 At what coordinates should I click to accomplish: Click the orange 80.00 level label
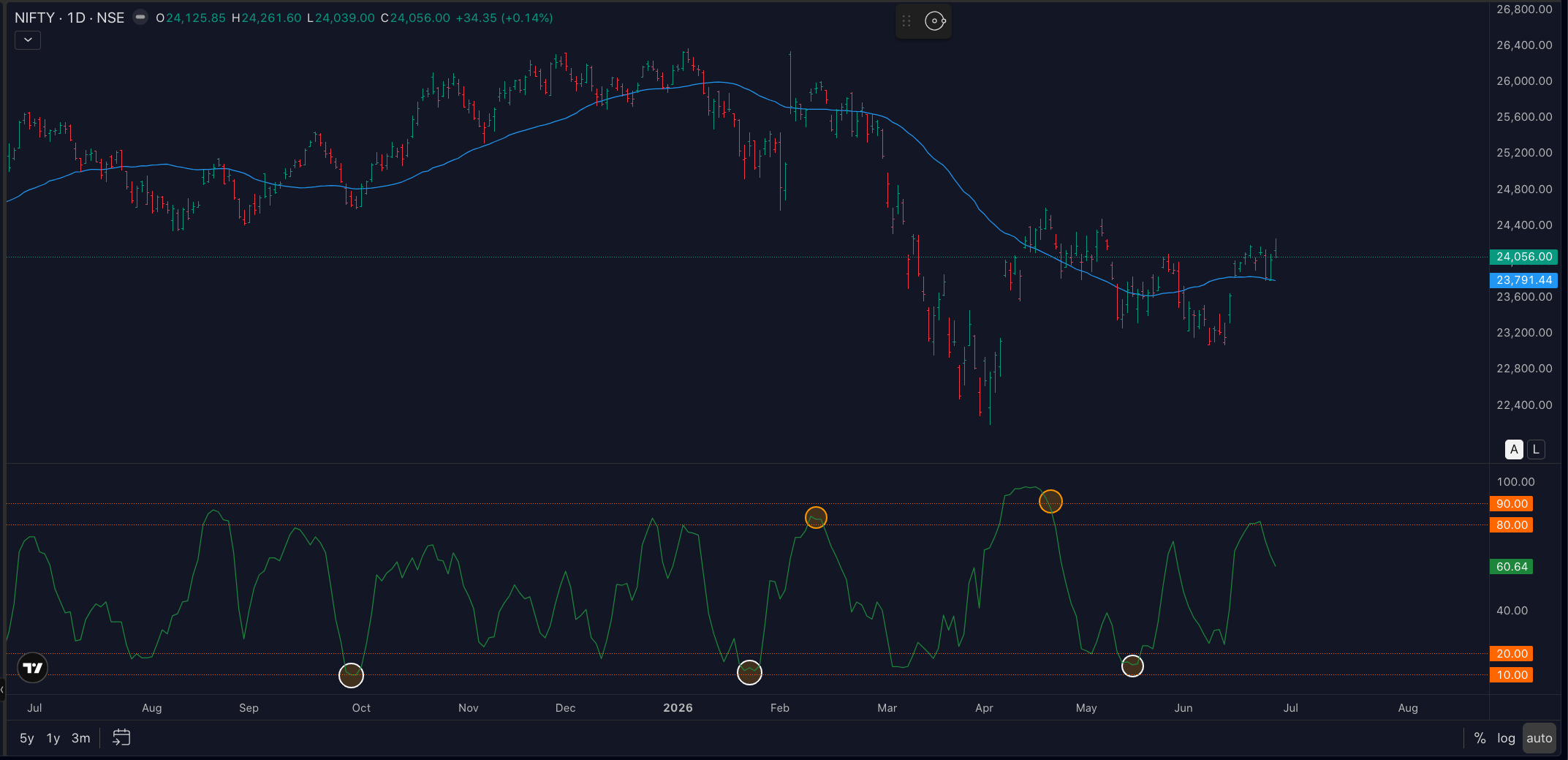tap(1512, 525)
